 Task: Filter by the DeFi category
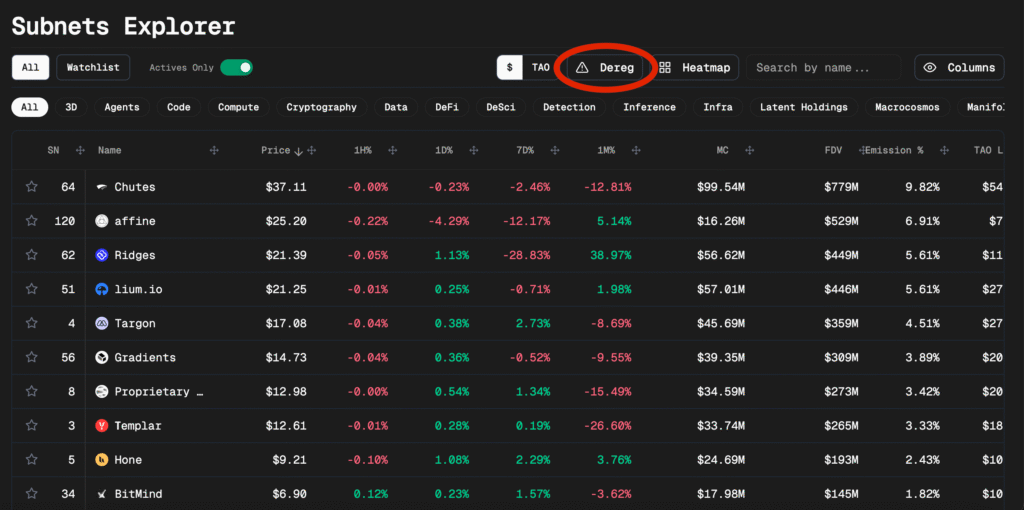[447, 107]
